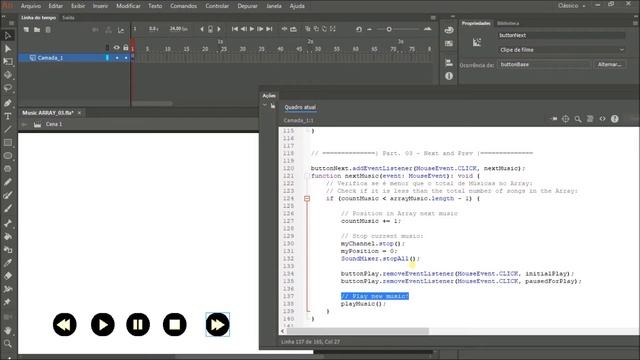Open the Arquivo menu

pos(31,6)
